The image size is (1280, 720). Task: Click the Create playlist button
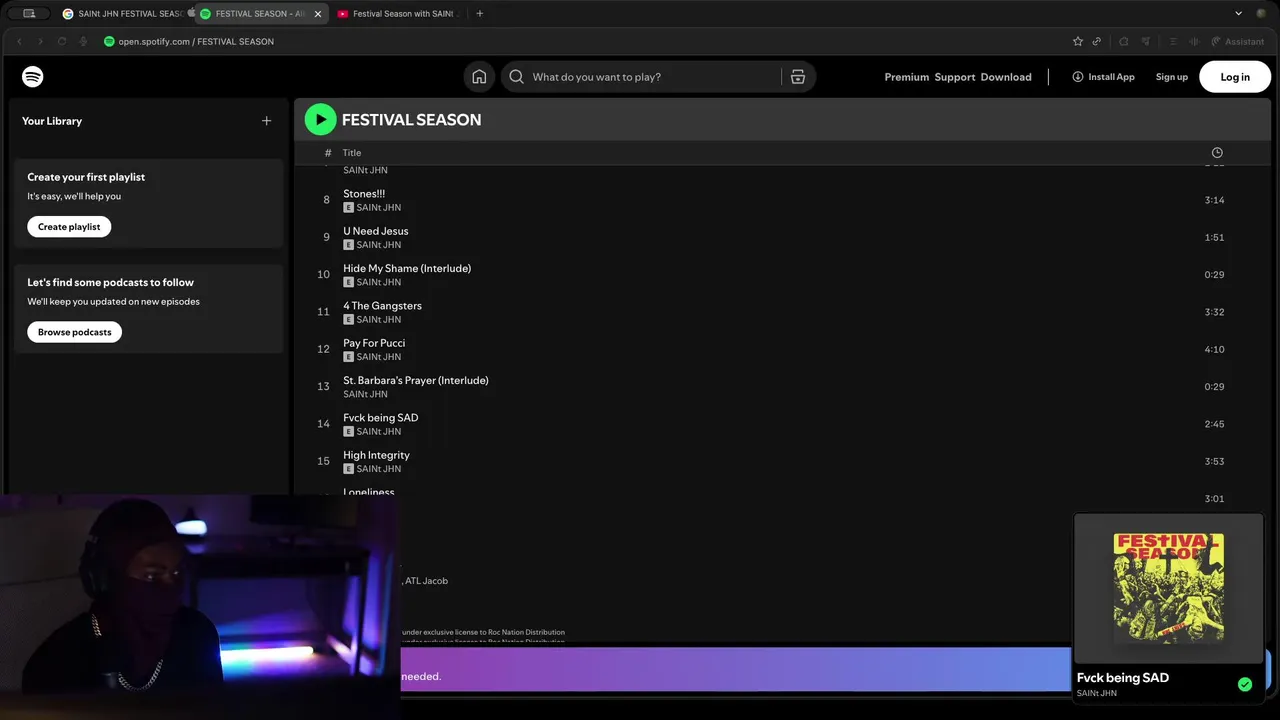(69, 227)
